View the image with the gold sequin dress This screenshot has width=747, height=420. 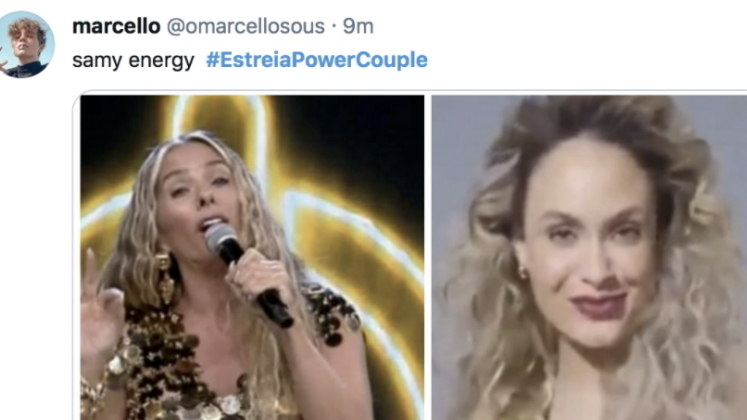(x=252, y=257)
